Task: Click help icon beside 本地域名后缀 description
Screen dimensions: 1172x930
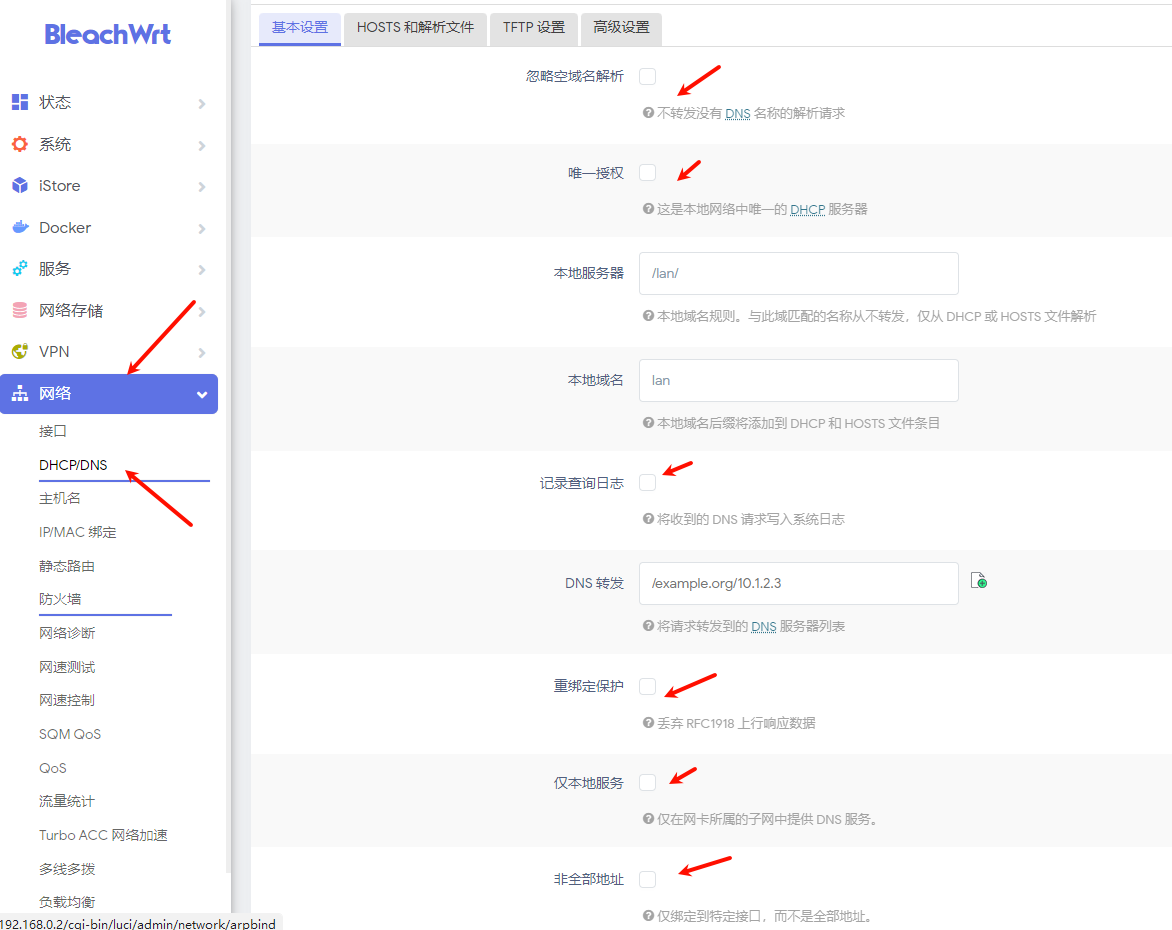Action: 648,423
